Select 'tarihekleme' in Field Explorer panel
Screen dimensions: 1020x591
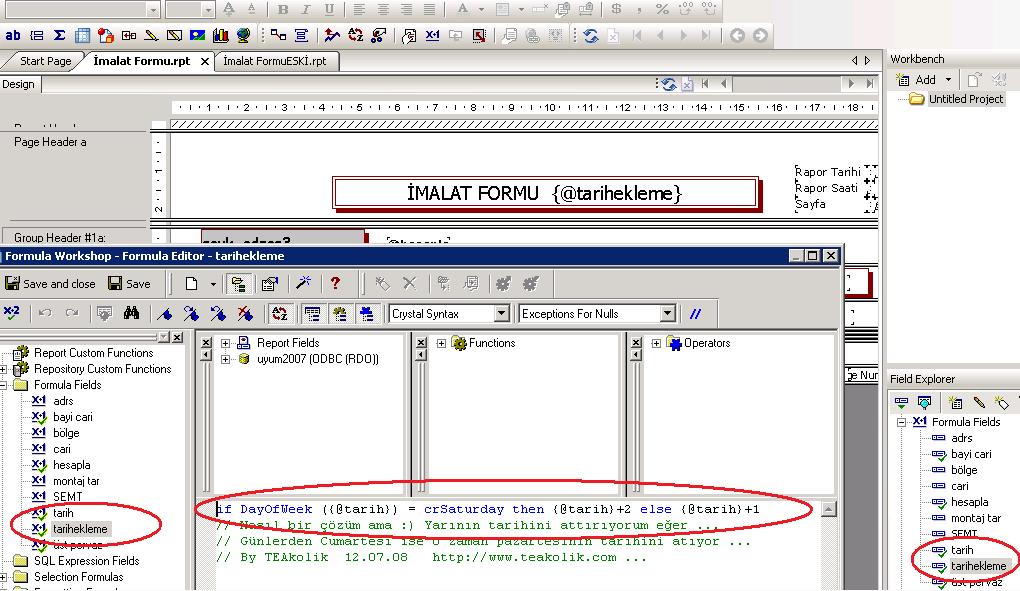(978, 566)
